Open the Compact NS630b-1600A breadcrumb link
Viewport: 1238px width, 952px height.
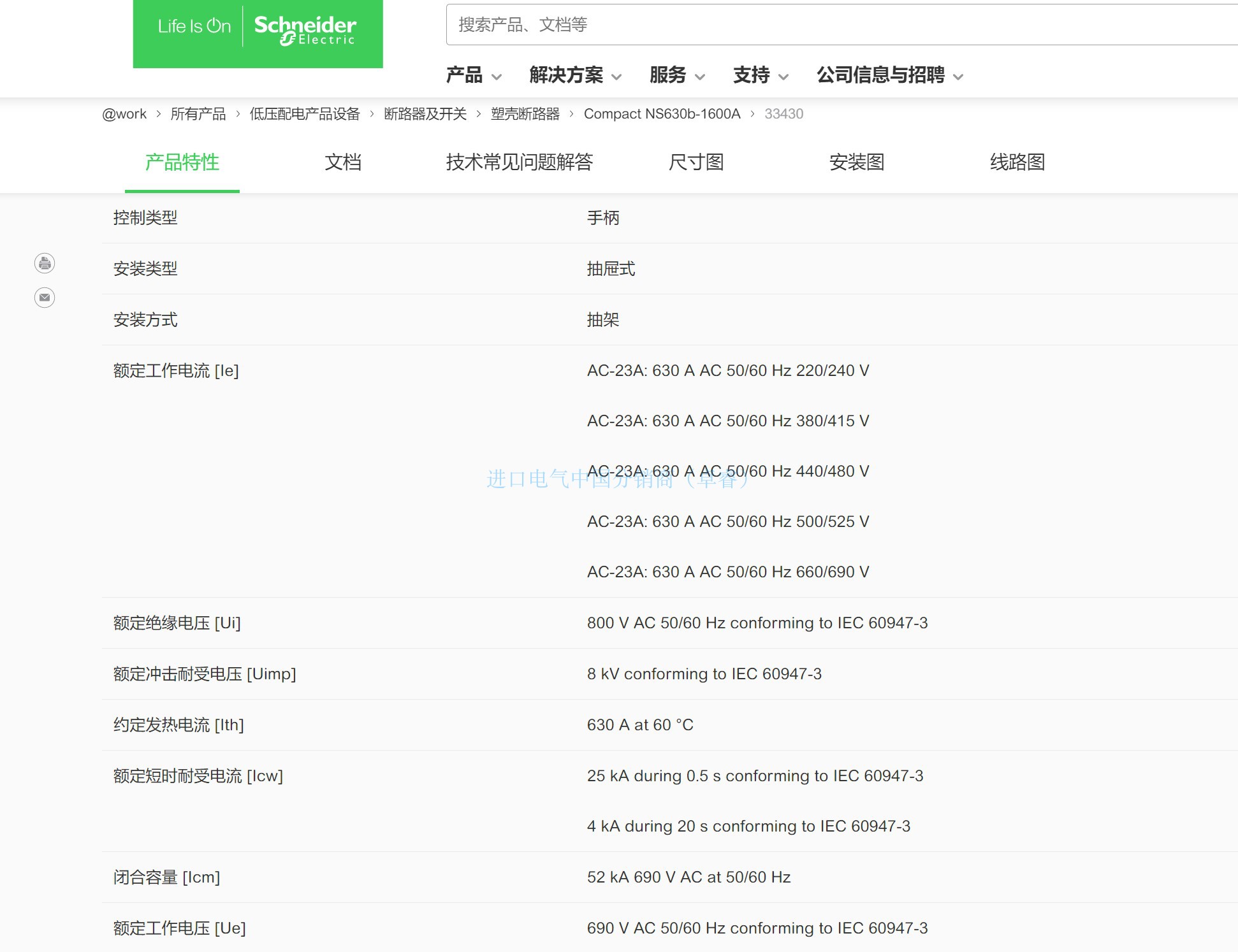pyautogui.click(x=662, y=114)
